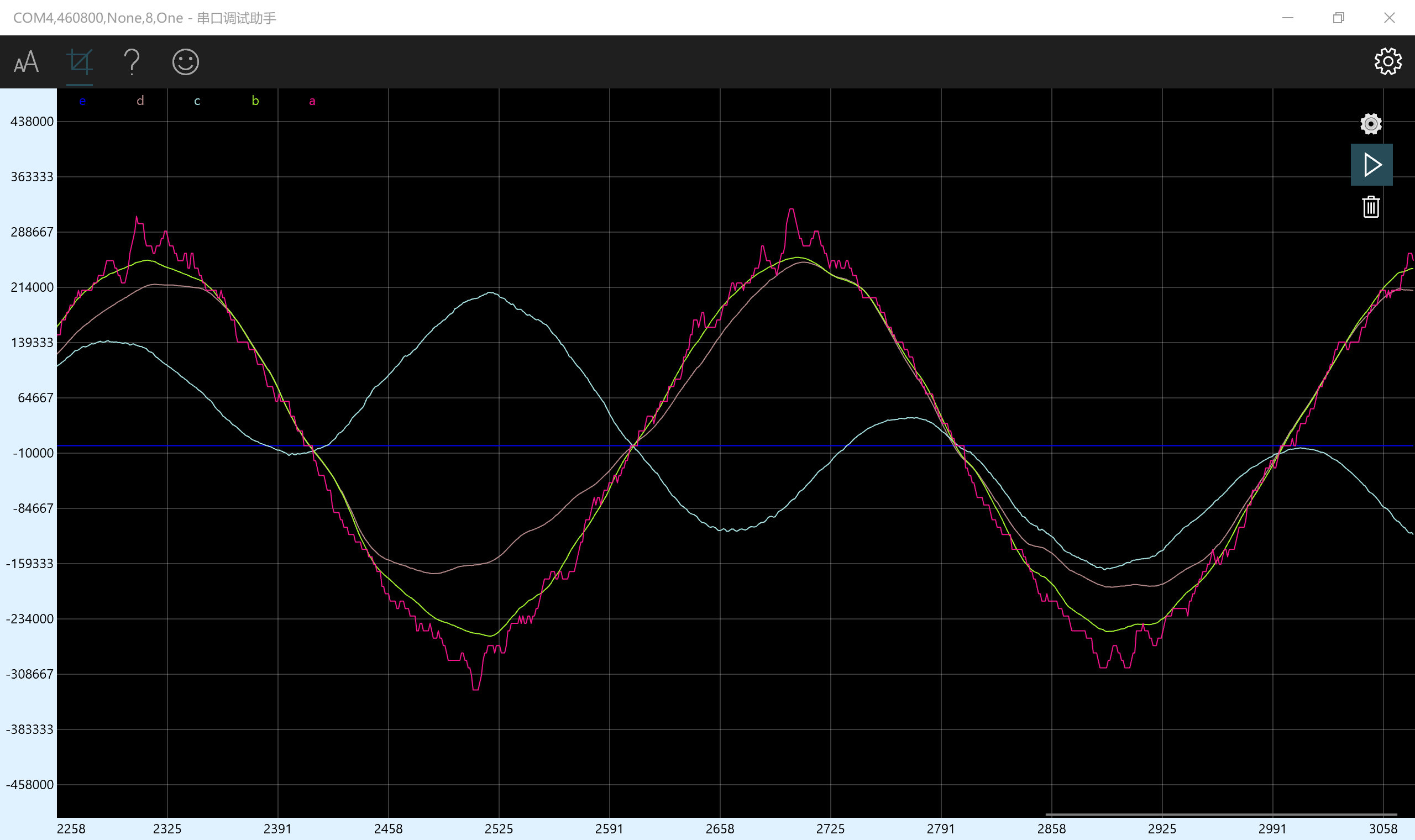Click the smiley face feedback icon
This screenshot has height=840, width=1415.
(x=186, y=62)
